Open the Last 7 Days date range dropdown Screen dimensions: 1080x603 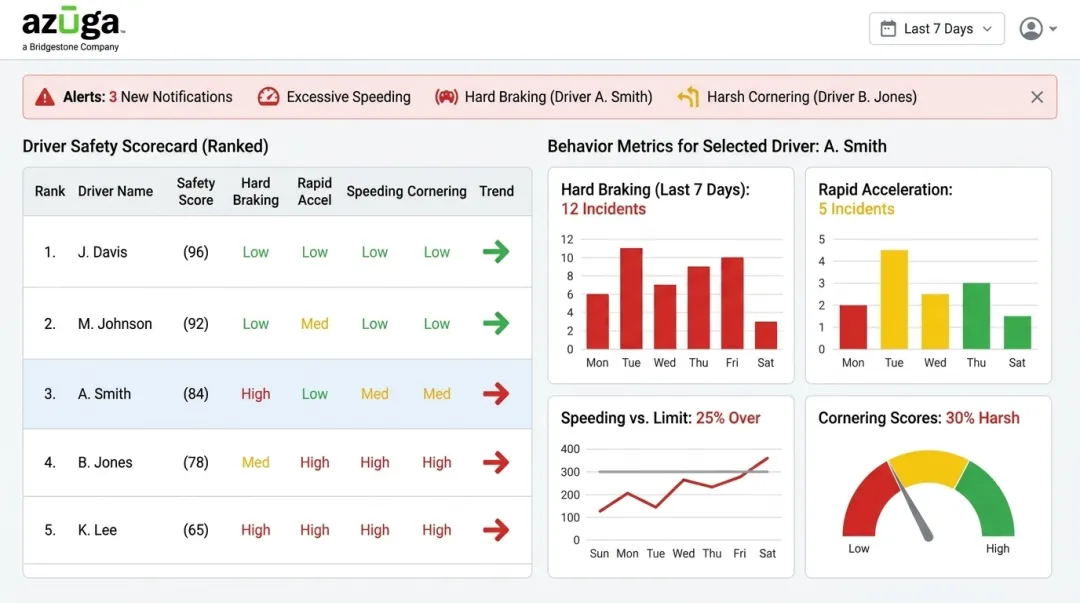[x=936, y=29]
